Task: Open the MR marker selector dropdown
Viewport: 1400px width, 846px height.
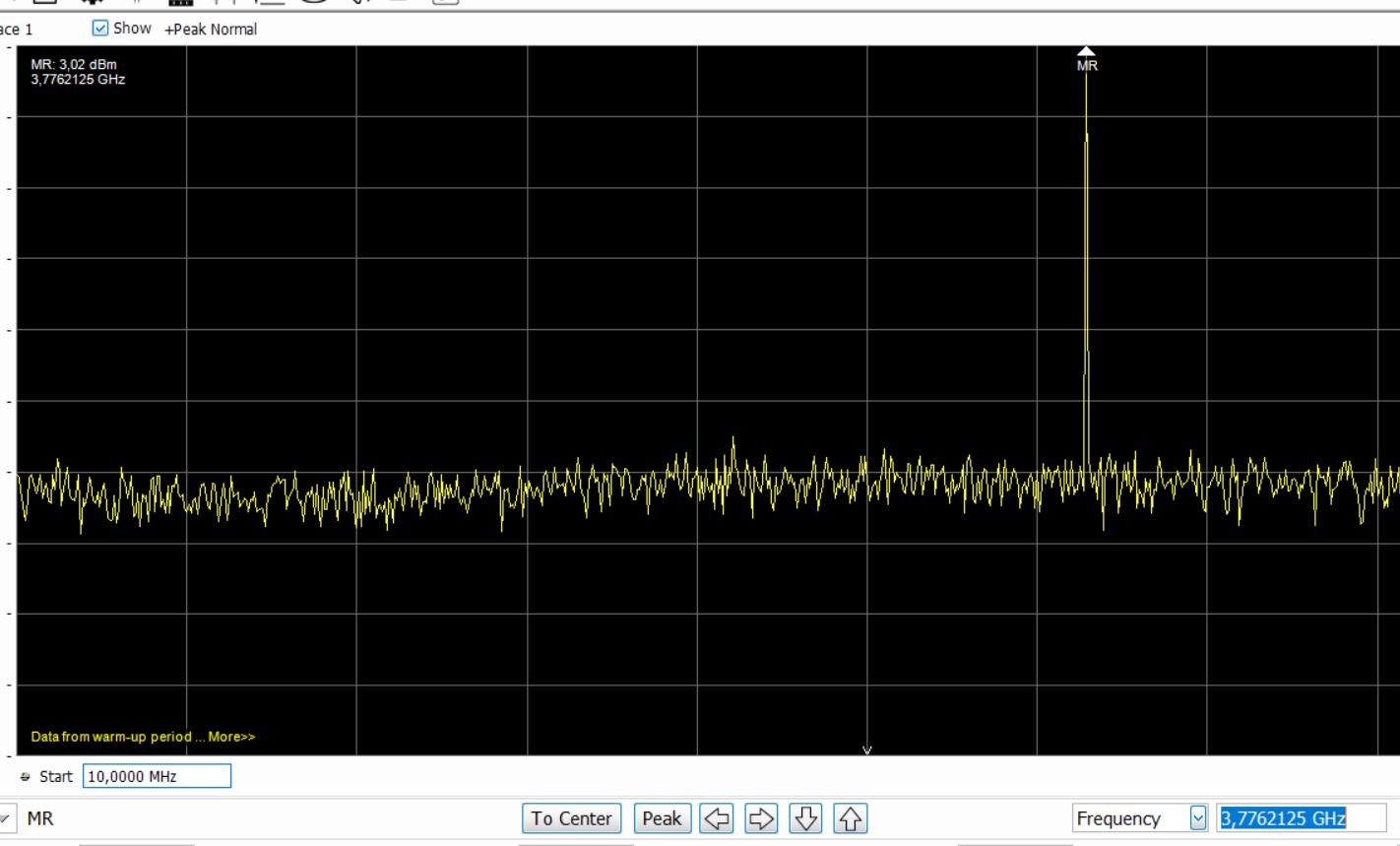Action: click(8, 818)
